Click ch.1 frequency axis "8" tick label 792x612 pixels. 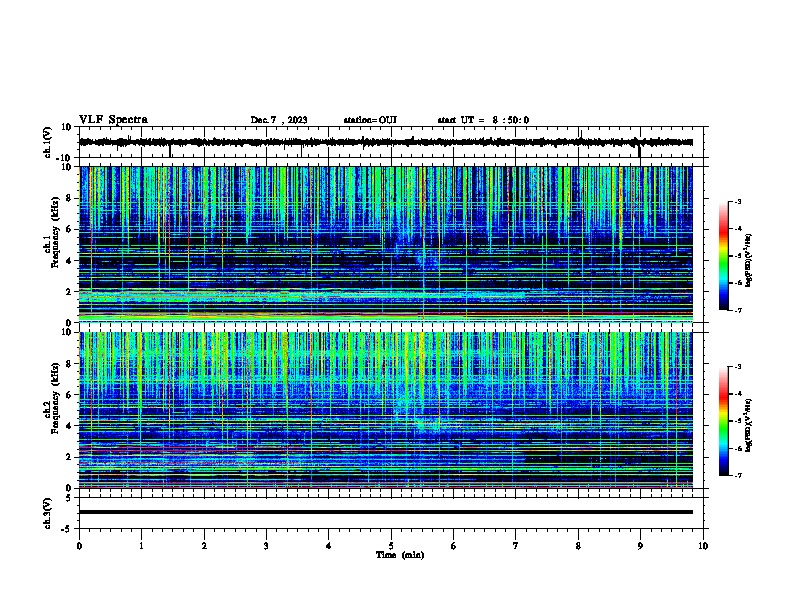(70, 198)
